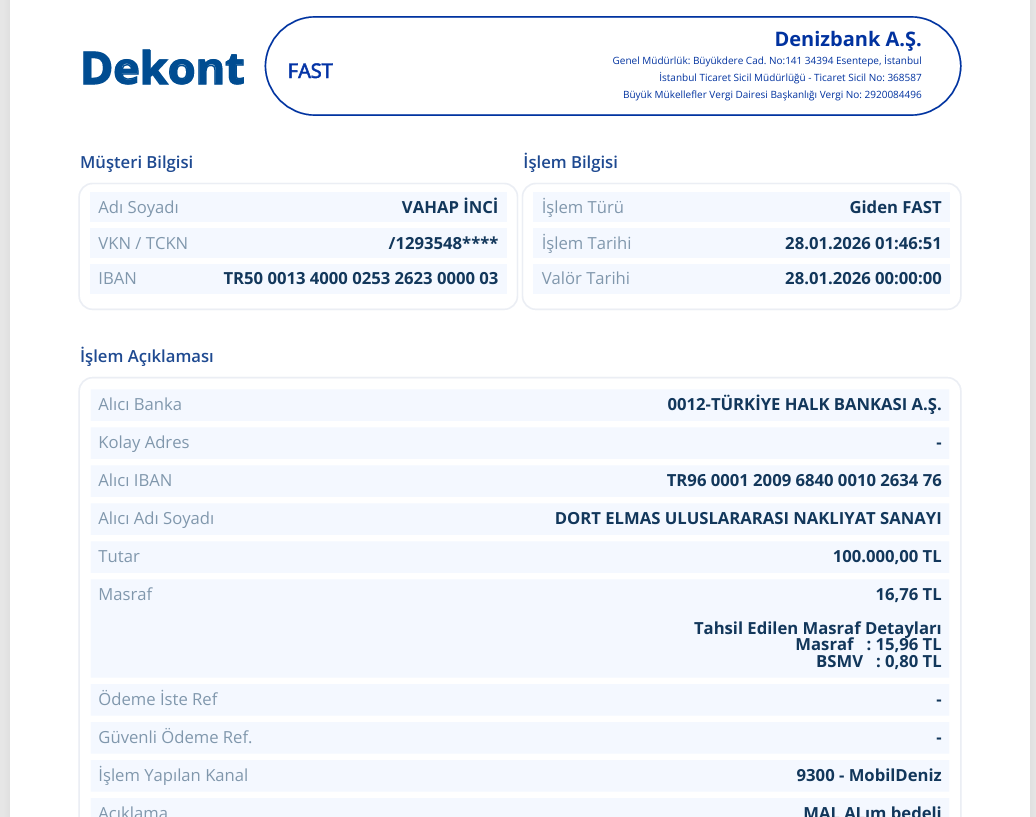Select the FAST label in header
Viewport: 1036px width, 817px height.
tap(310, 71)
